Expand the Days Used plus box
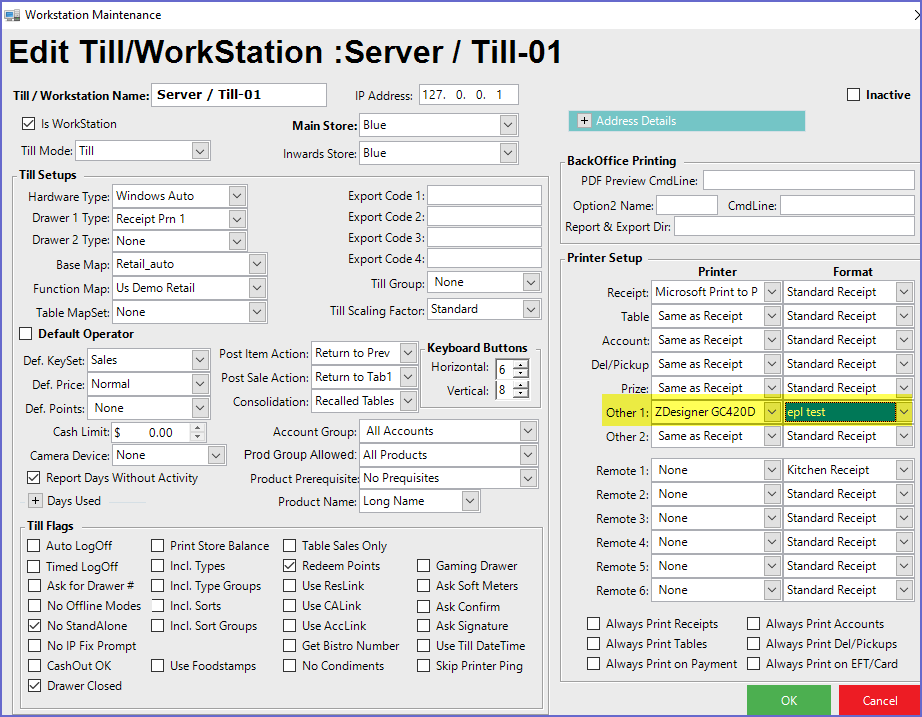Image resolution: width=922 pixels, height=717 pixels. pyautogui.click(x=35, y=501)
